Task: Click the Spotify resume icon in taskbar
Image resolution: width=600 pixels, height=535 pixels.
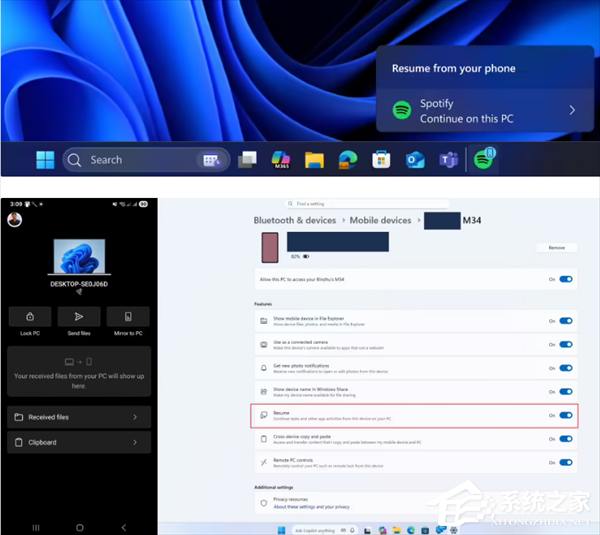Action: pos(484,158)
